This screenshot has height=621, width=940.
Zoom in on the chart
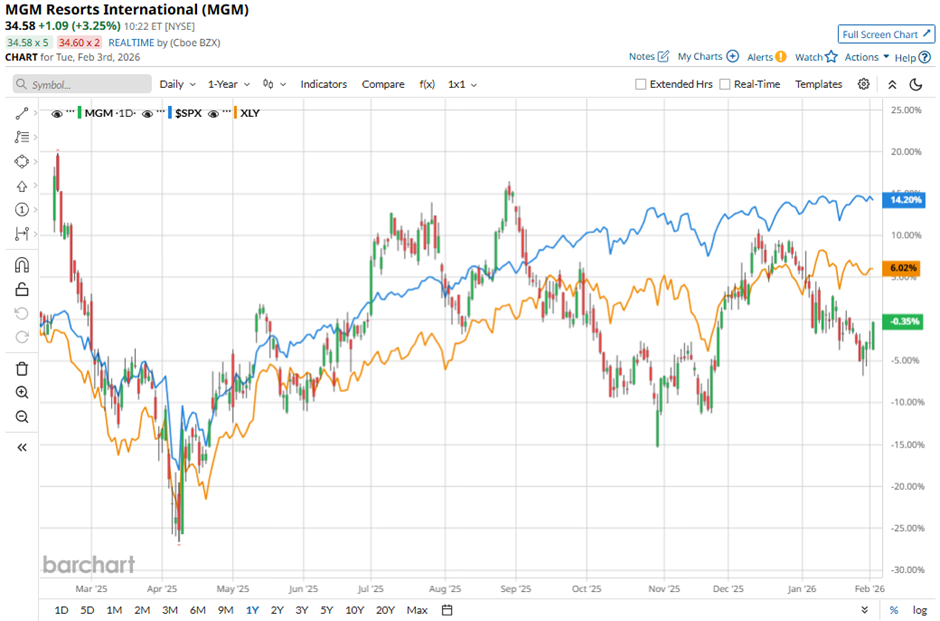[22, 393]
